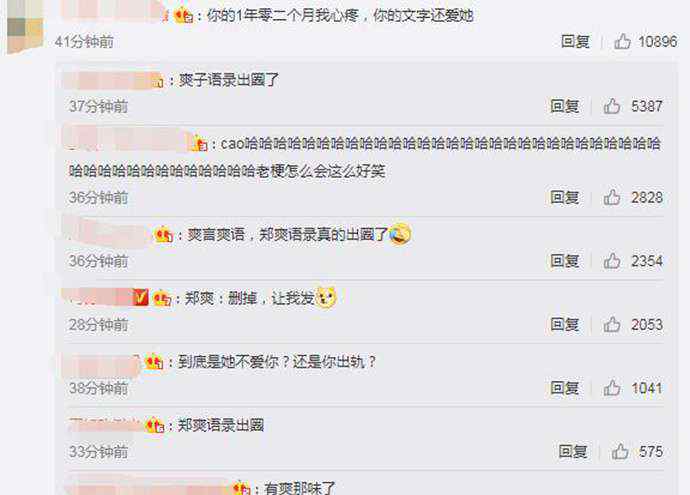Click thumbs-up on the 2828-likes comment
Image resolution: width=690 pixels, height=495 pixels.
[612, 198]
